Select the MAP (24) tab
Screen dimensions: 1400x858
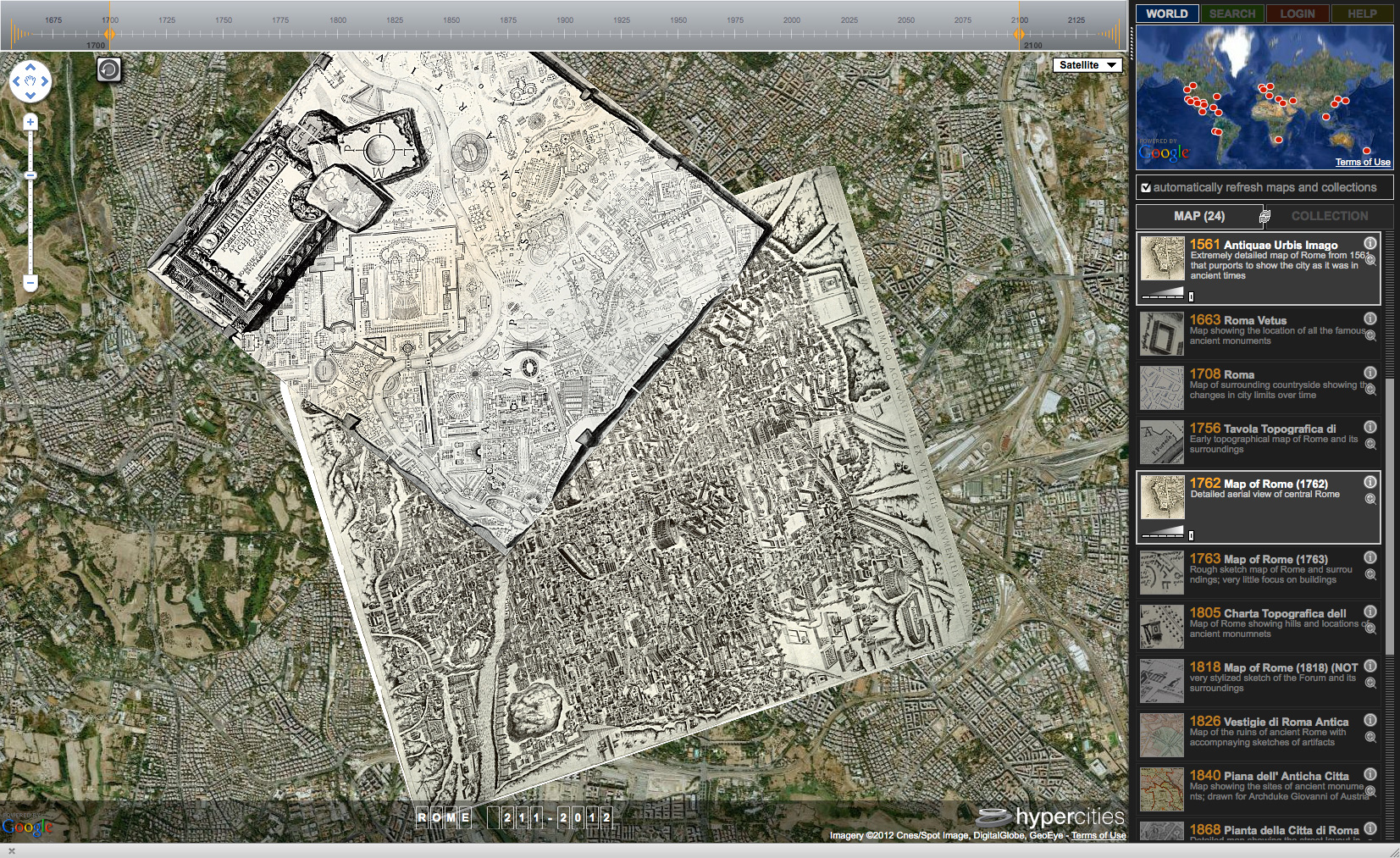click(1198, 216)
